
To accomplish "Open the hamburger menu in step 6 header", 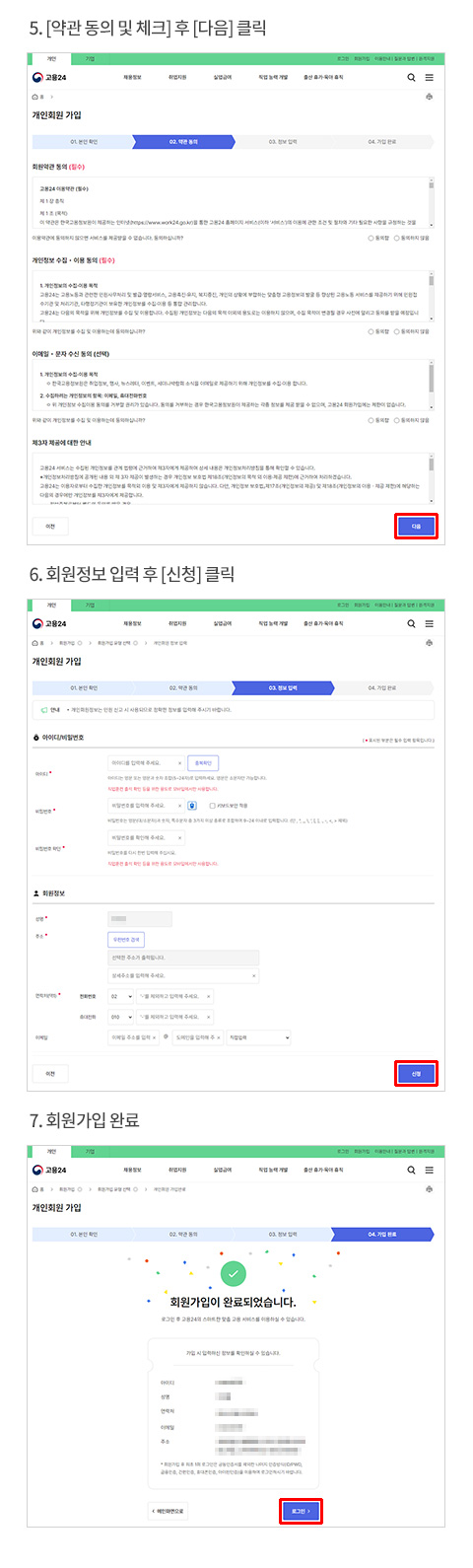I will [430, 623].
